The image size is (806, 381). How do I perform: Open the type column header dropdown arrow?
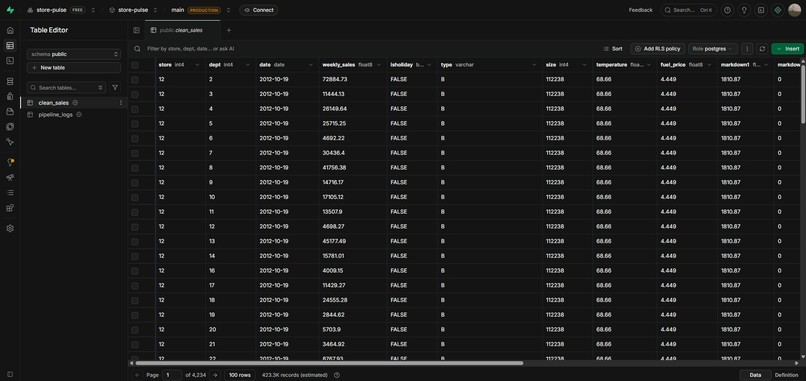click(x=534, y=65)
